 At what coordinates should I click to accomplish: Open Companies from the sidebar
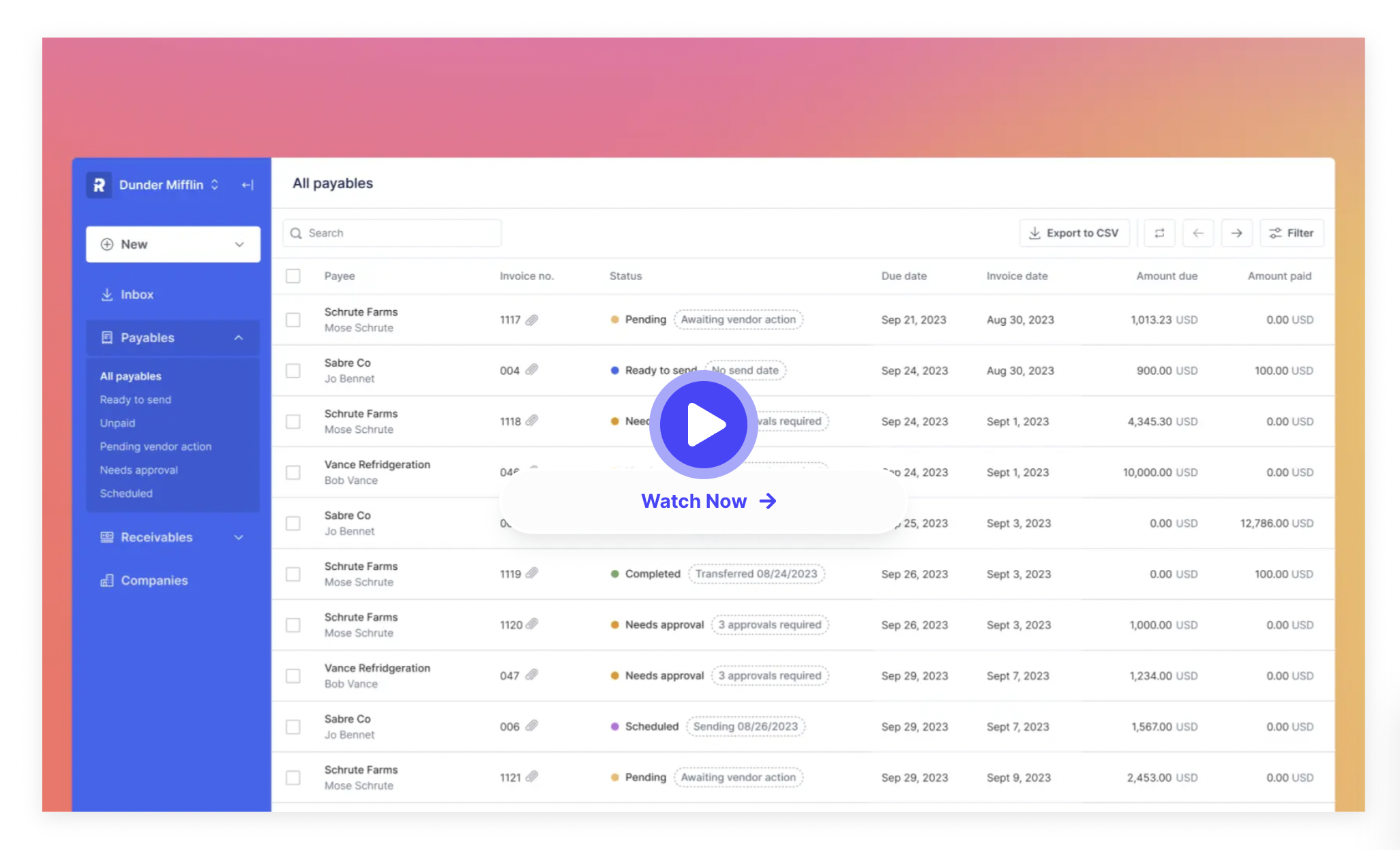154,580
